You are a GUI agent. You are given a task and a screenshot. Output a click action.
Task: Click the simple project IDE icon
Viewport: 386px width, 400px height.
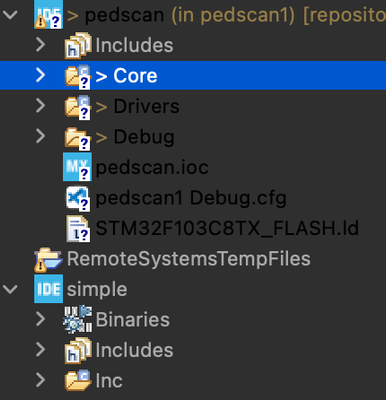pos(48,289)
